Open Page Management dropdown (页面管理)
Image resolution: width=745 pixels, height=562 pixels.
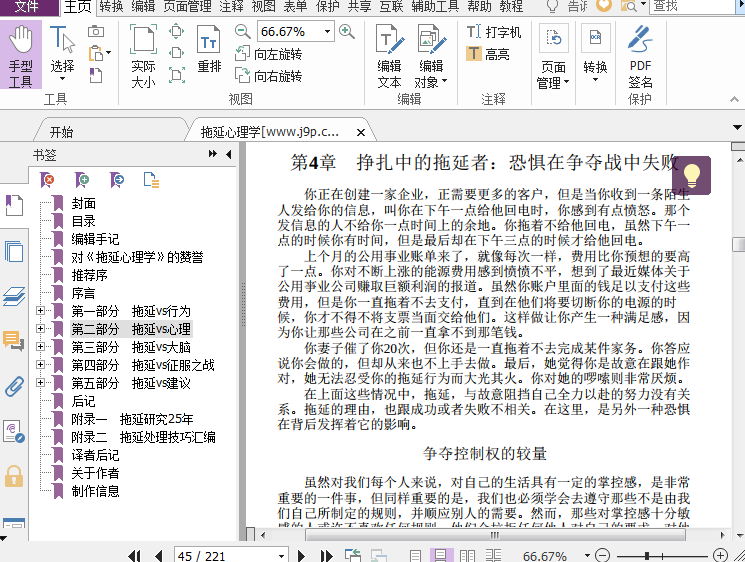[553, 57]
